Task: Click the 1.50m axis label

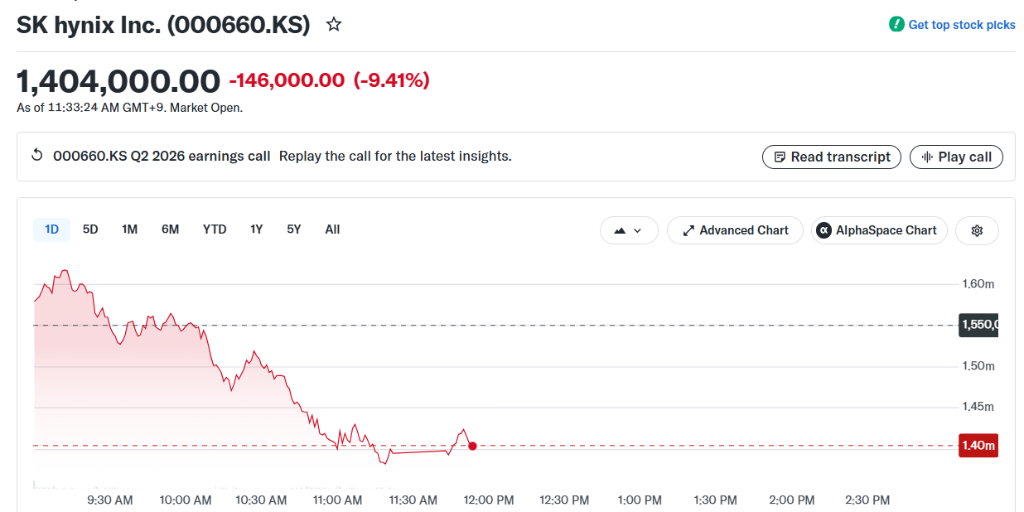Action: (978, 366)
